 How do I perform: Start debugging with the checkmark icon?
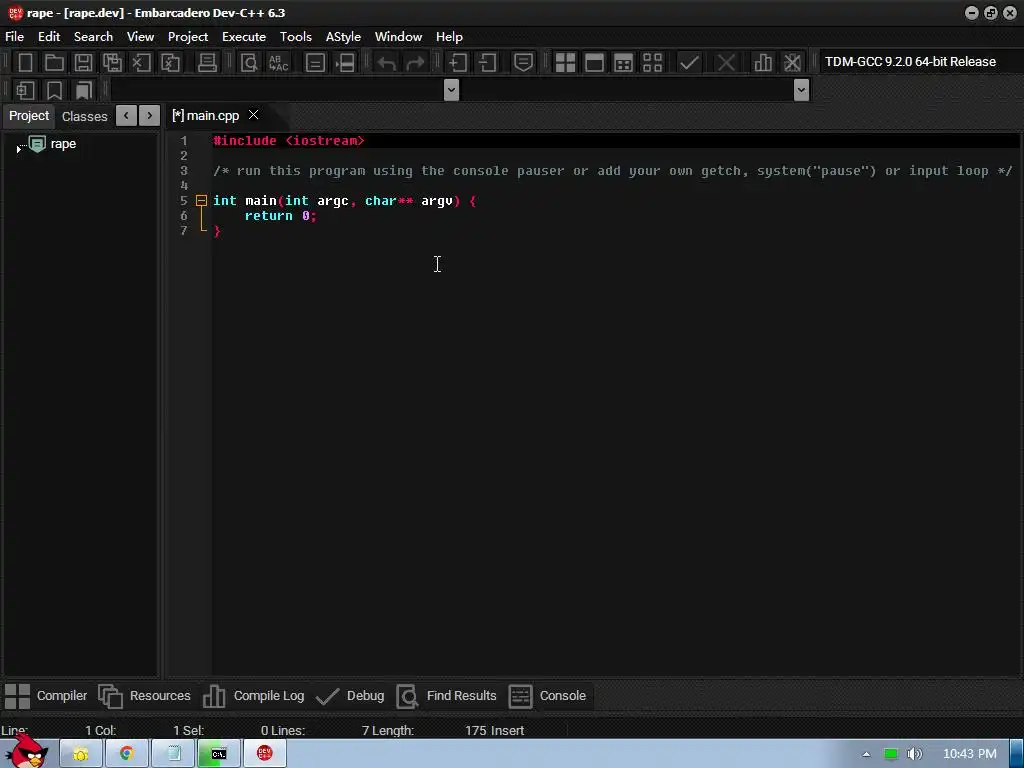tap(689, 63)
